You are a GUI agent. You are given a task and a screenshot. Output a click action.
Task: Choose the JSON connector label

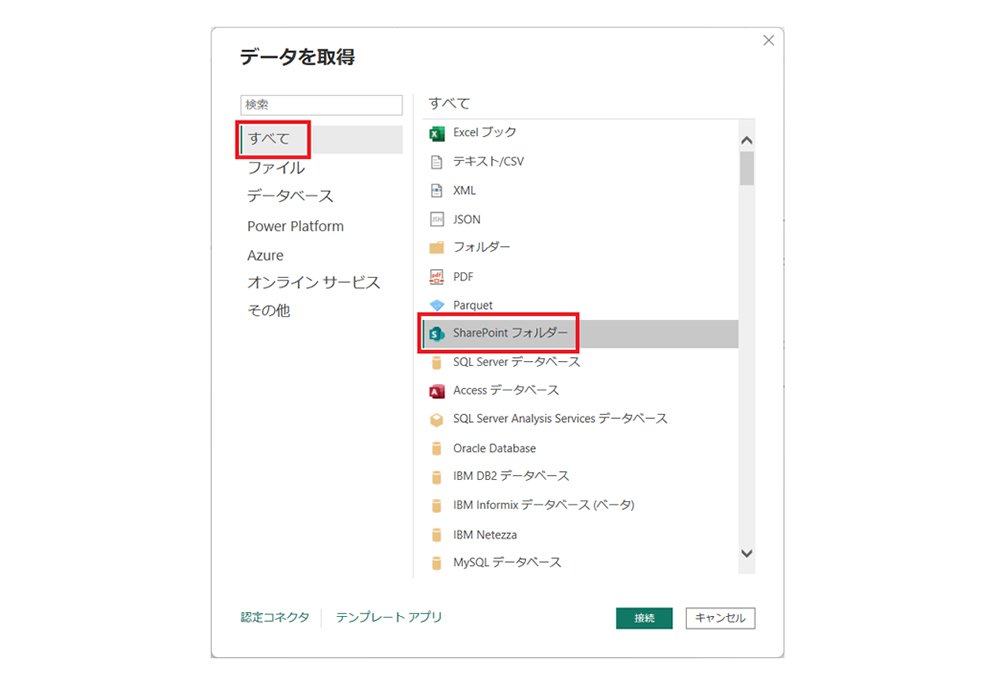point(467,219)
